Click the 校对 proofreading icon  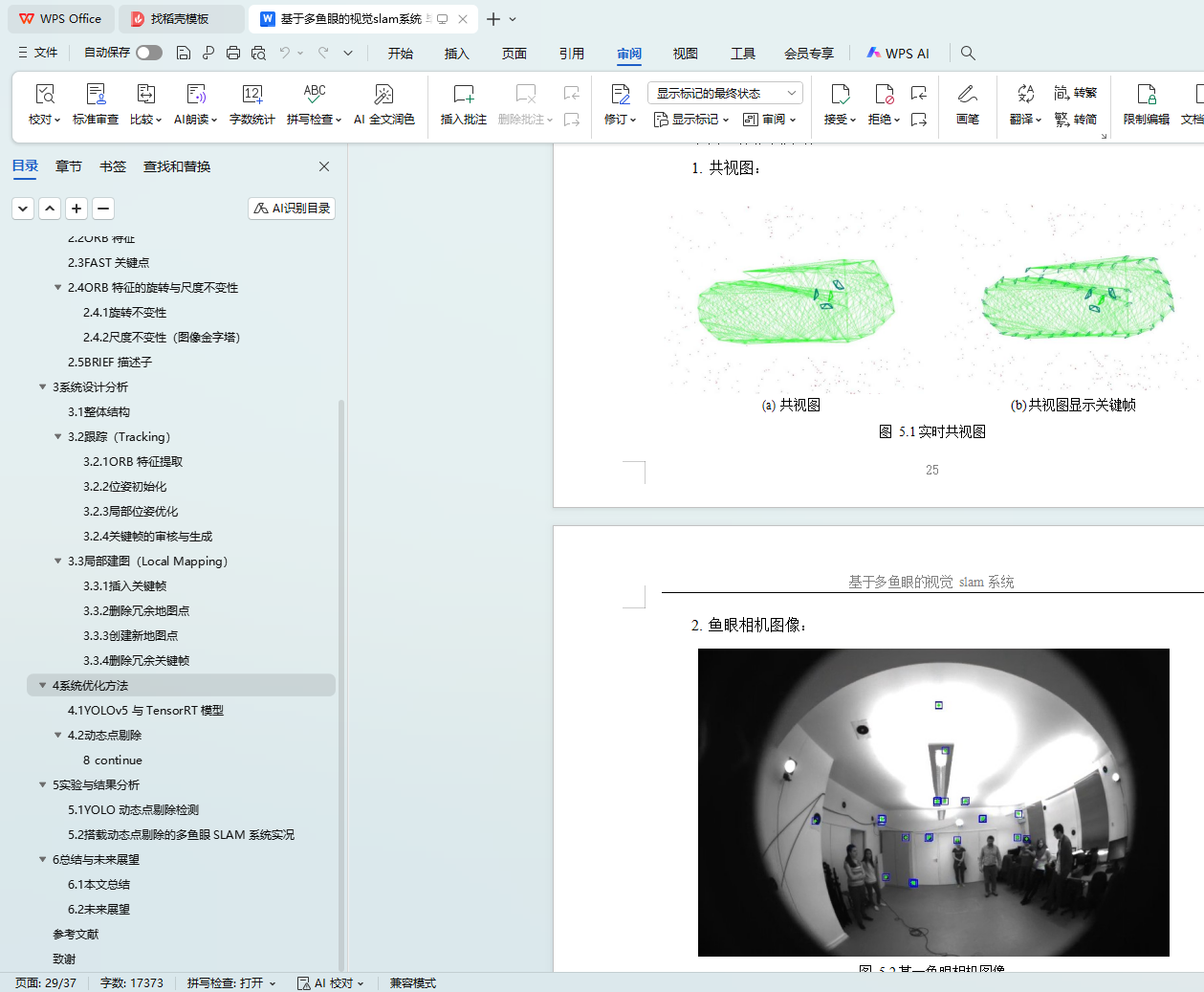(x=44, y=95)
